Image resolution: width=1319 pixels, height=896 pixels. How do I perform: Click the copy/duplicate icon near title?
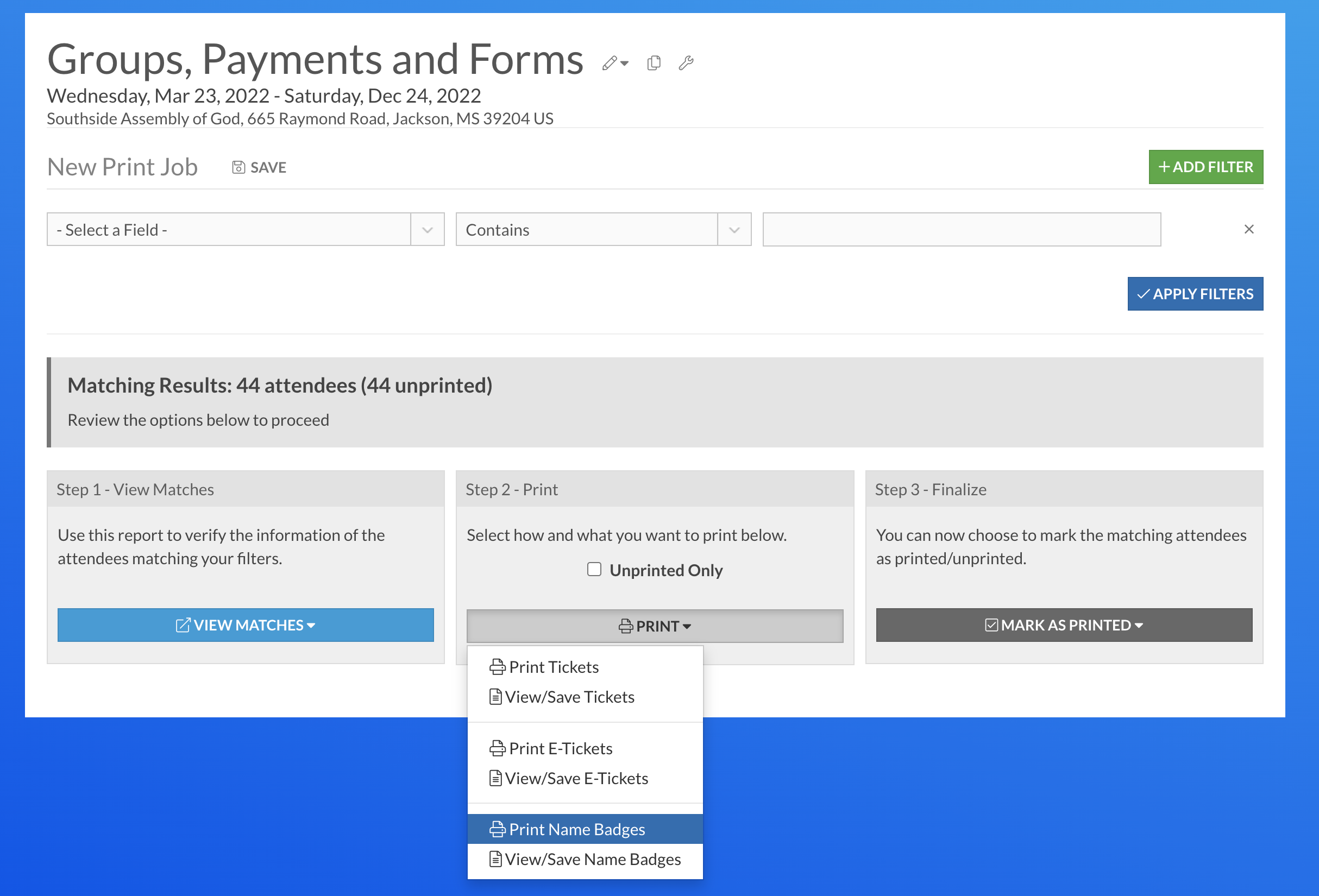654,63
